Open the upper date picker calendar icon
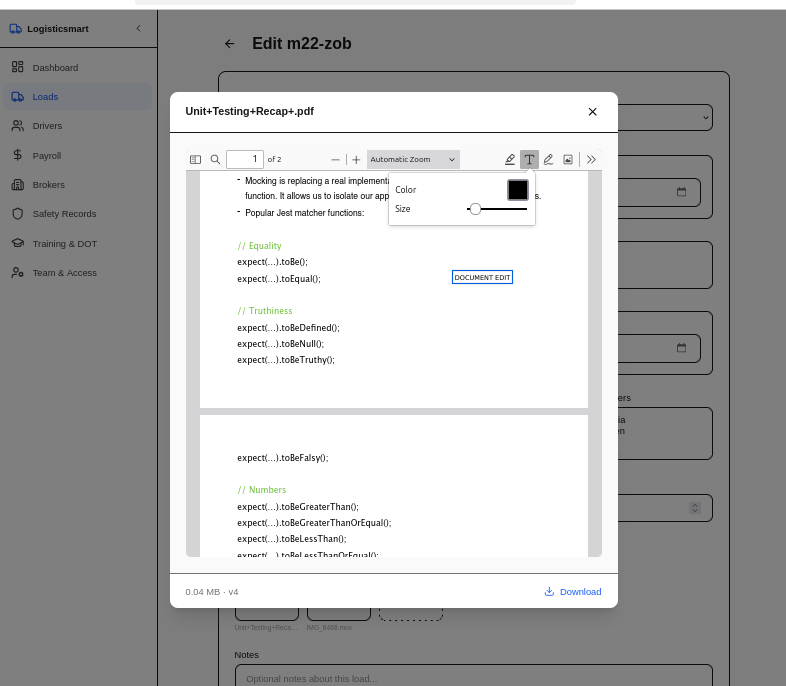 [681, 192]
